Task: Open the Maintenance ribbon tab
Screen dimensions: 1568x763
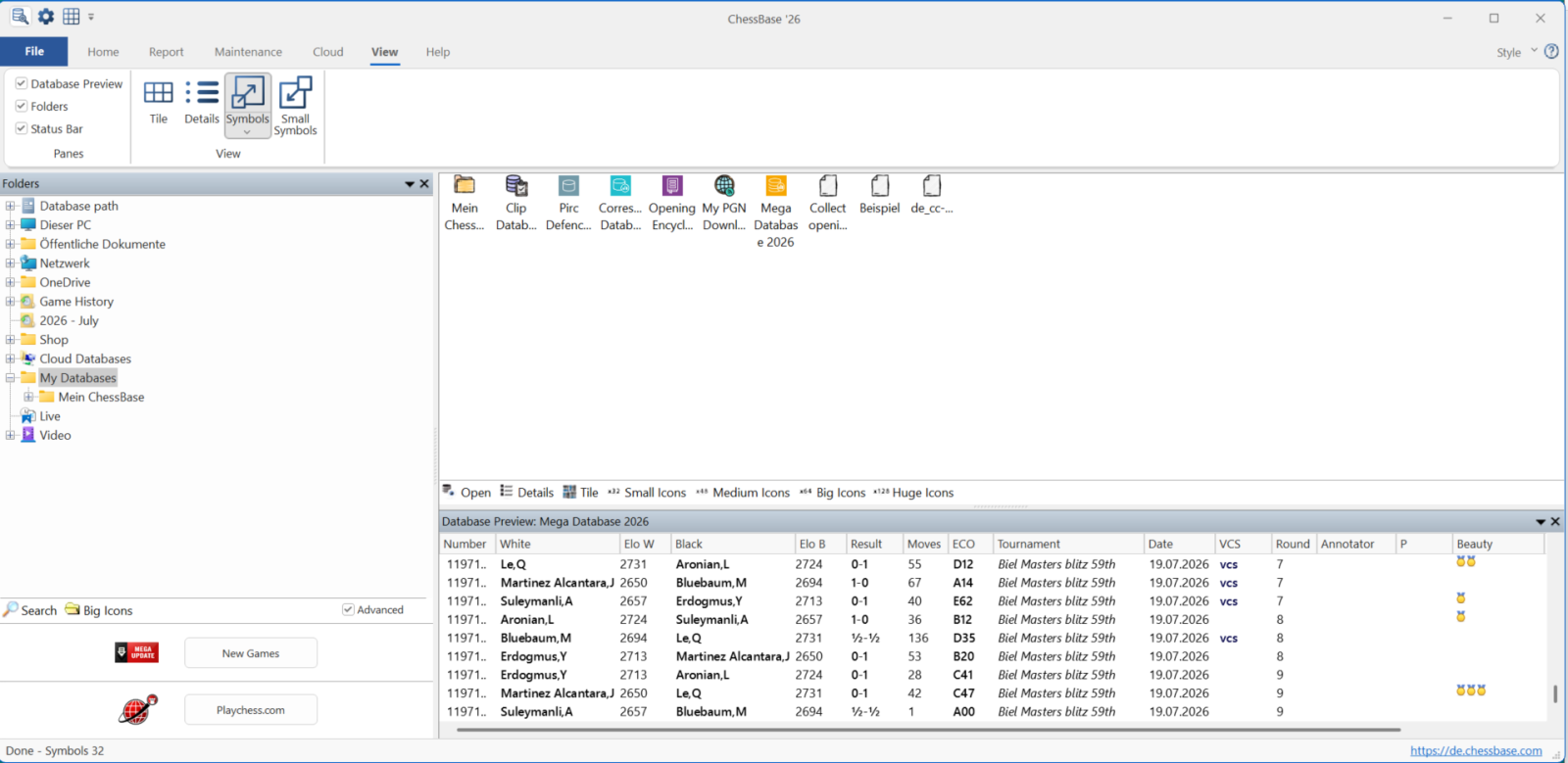Action: [x=248, y=52]
